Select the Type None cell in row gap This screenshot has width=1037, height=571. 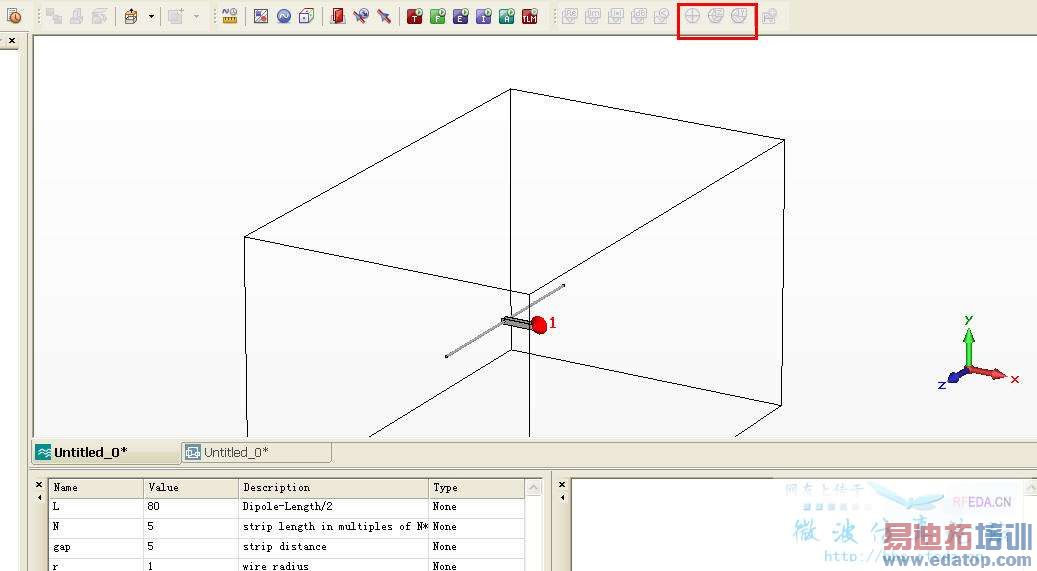tap(477, 547)
